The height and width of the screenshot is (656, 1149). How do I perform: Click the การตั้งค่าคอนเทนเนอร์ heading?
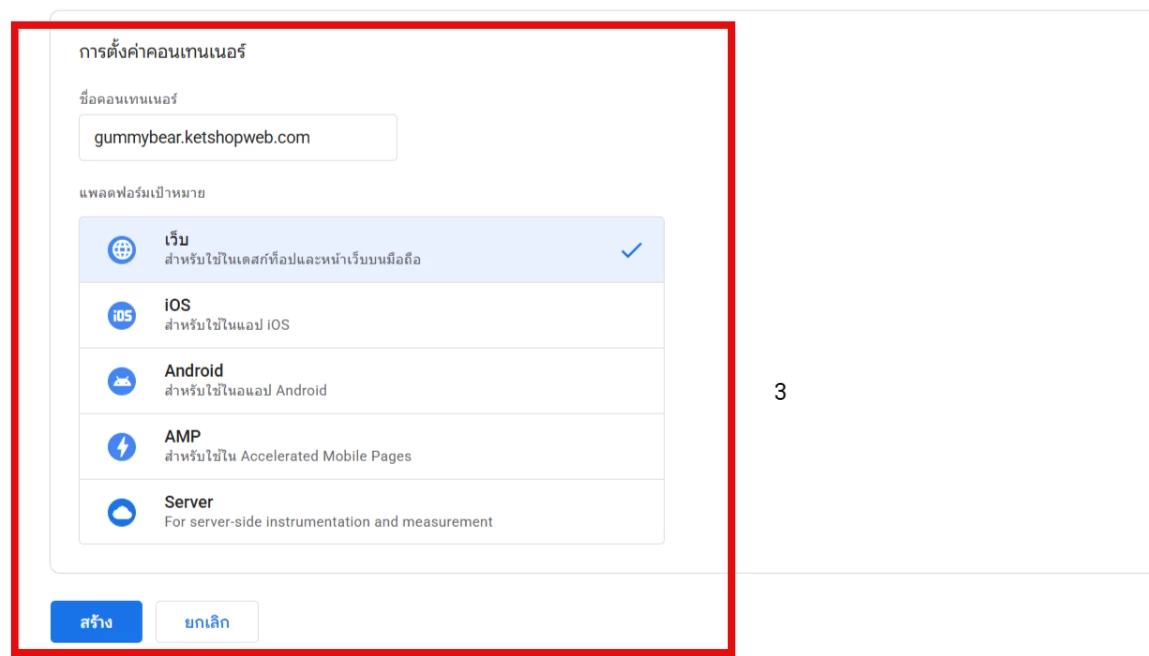click(x=162, y=52)
